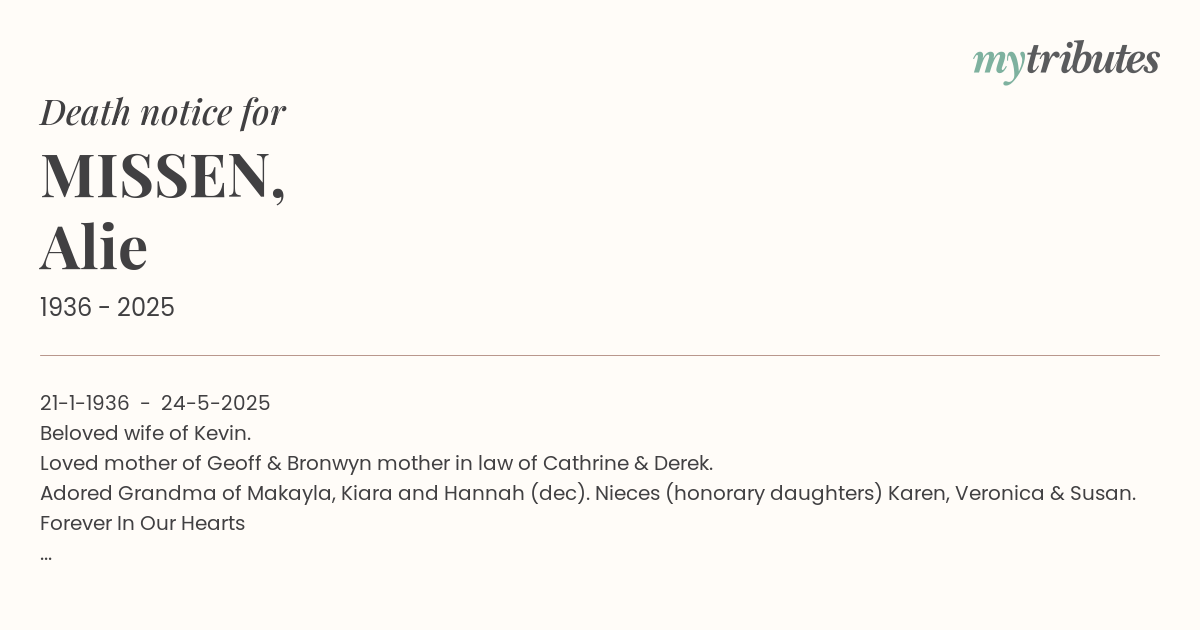Click the 'tributes' part of the logo
The image size is (1200, 630).
coord(1092,60)
